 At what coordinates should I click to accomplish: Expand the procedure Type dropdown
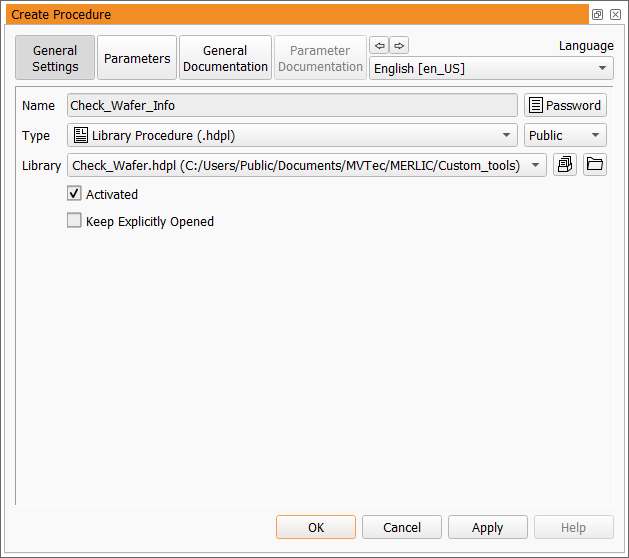pyautogui.click(x=292, y=136)
